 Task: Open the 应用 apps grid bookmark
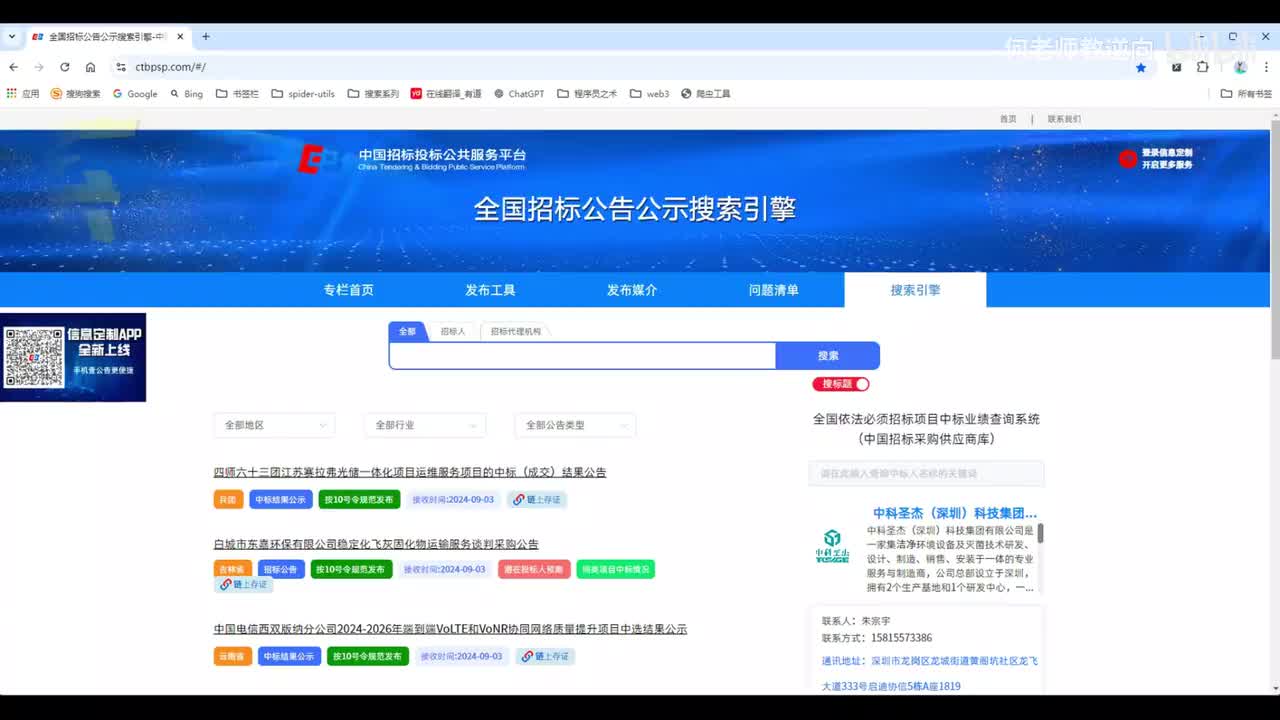coord(23,94)
